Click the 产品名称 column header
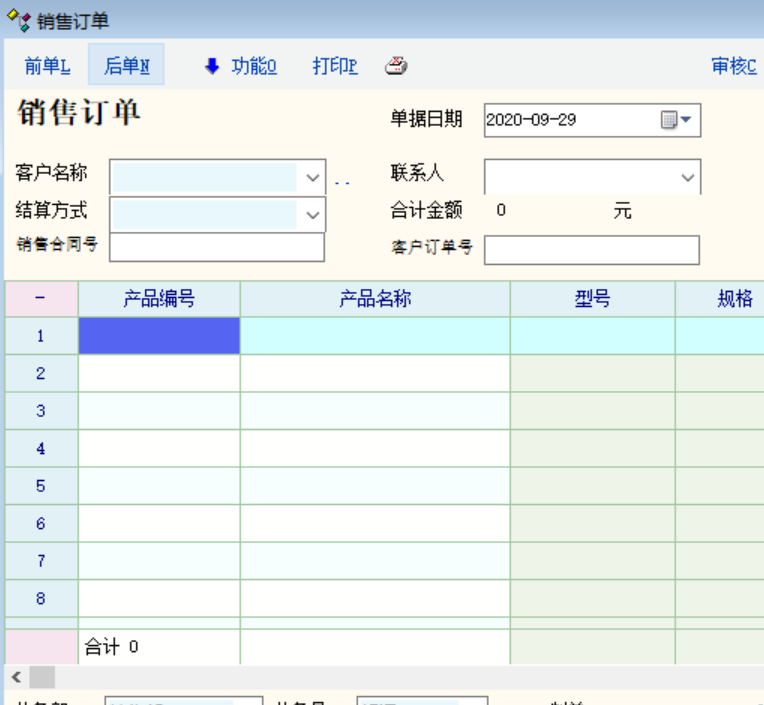Screen dimensions: 764x705 [375, 299]
